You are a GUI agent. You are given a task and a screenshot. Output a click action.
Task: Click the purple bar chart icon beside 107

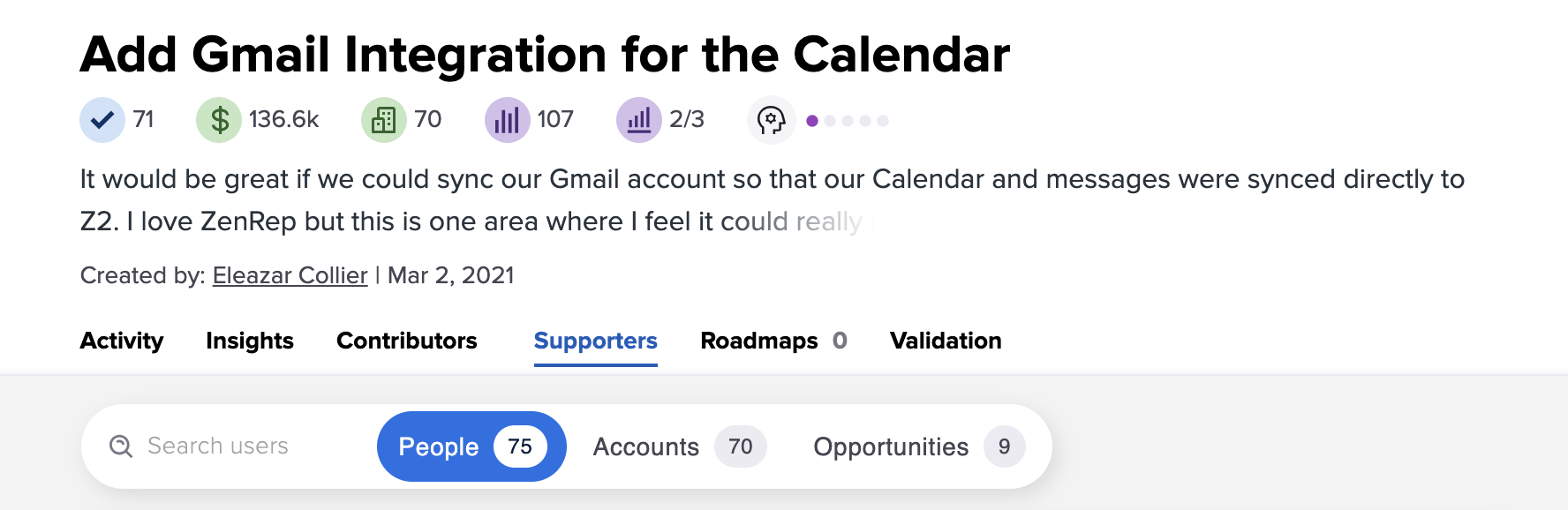coord(507,120)
